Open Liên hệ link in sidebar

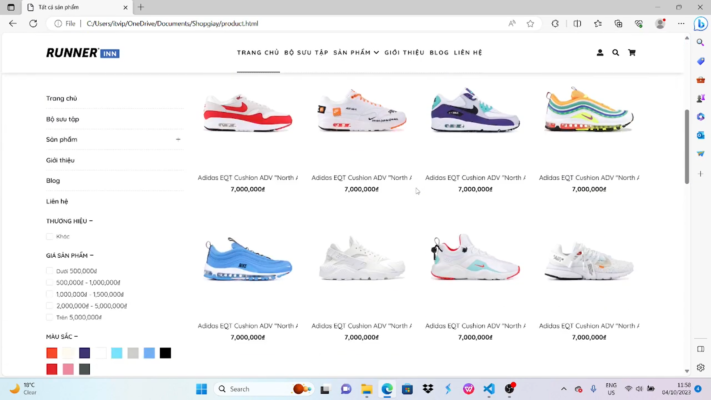[x=57, y=201]
